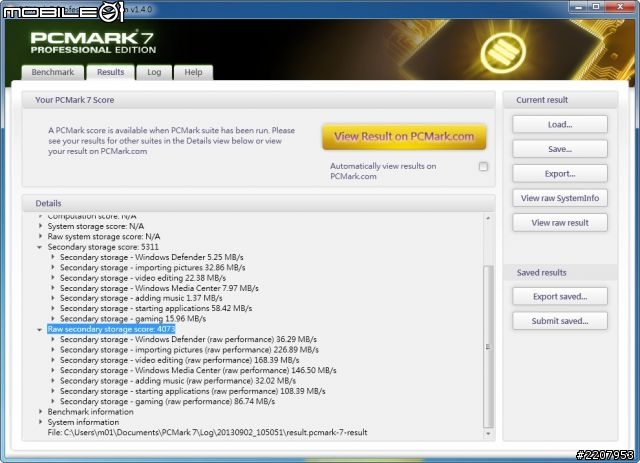Viewport: 640px width, 463px height.
Task: Expand System storage score row
Action: 40,226
